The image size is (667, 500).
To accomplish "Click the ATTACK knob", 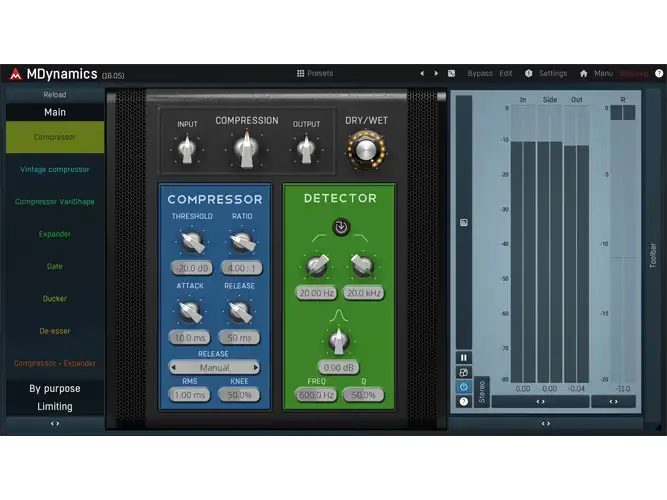I will point(190,311).
